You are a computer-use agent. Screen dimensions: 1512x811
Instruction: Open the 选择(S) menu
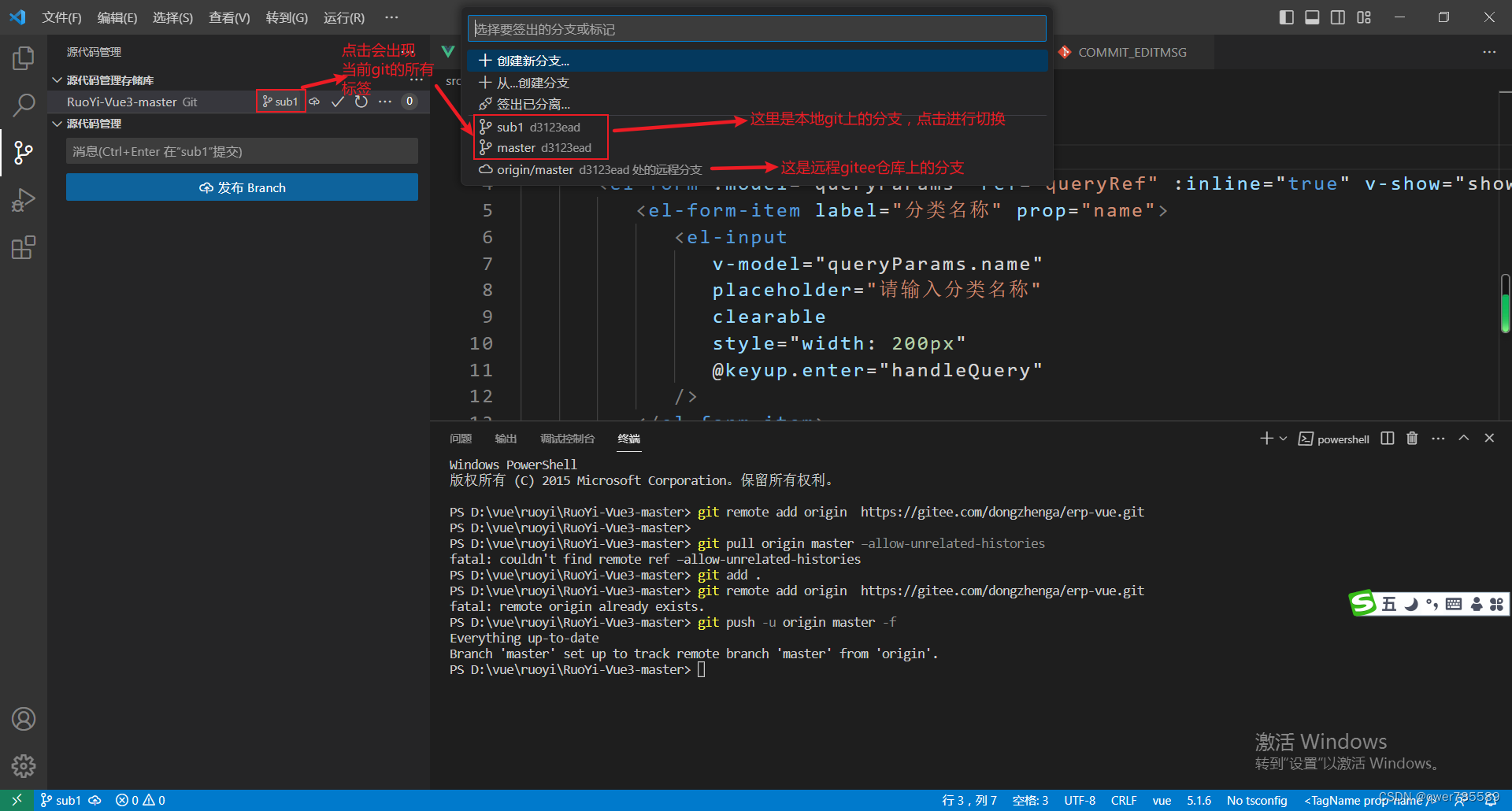[x=172, y=17]
